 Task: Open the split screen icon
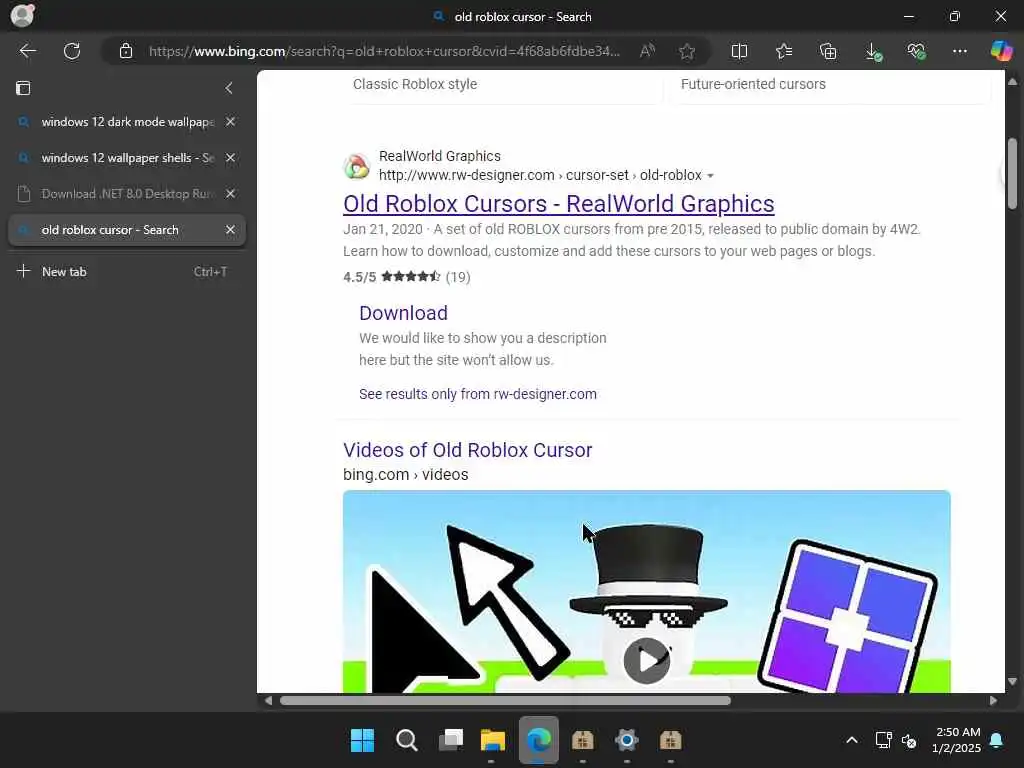pyautogui.click(x=739, y=51)
